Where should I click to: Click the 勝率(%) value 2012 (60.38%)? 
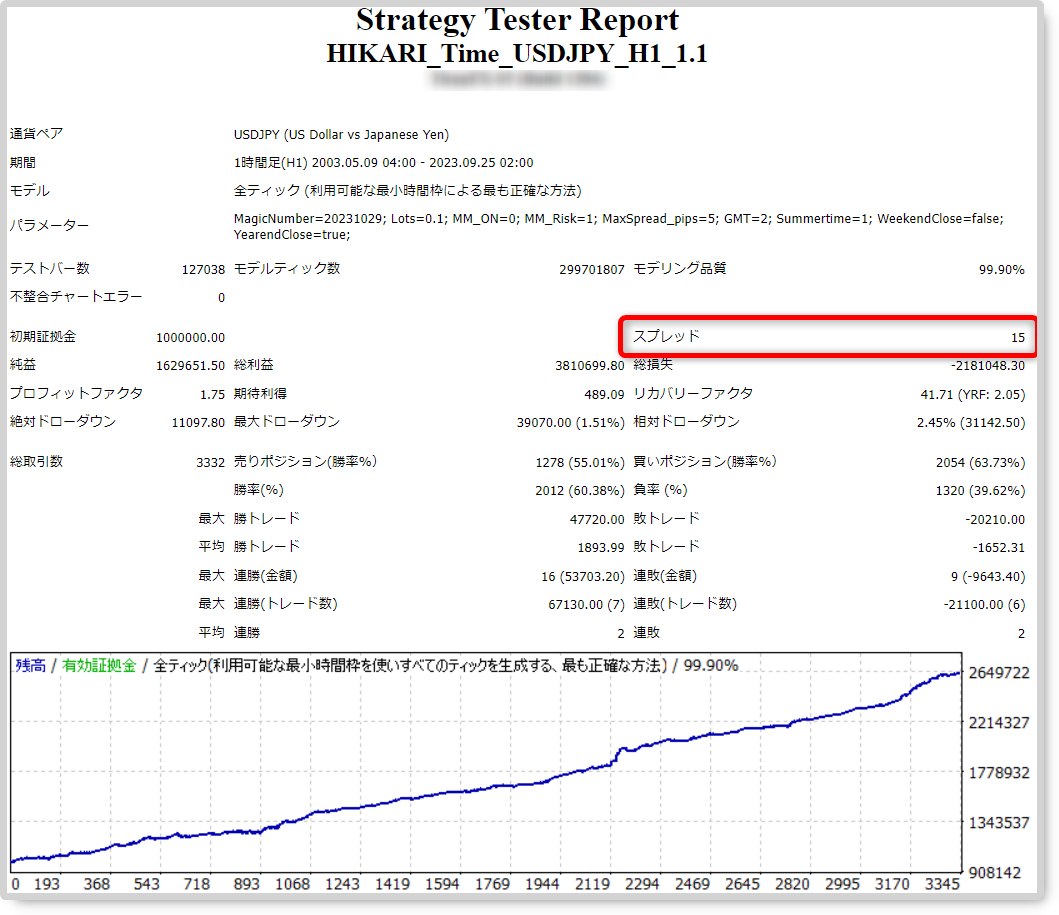(580, 491)
